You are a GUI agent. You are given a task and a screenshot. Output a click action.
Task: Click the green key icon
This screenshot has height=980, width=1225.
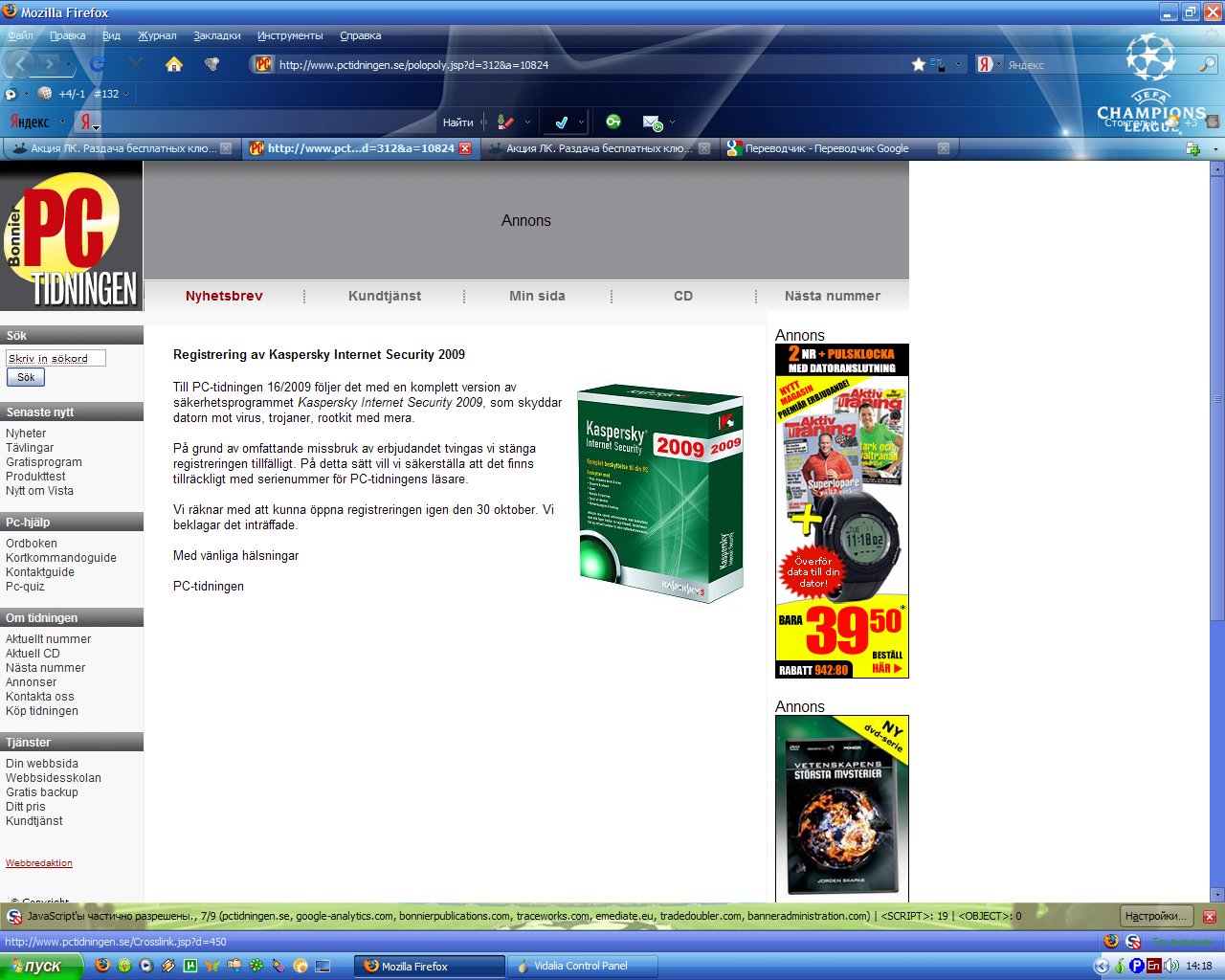pyautogui.click(x=613, y=122)
